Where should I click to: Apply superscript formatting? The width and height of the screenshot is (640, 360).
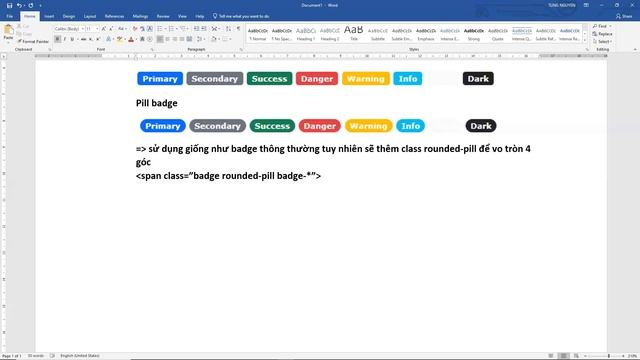pyautogui.click(x=98, y=39)
